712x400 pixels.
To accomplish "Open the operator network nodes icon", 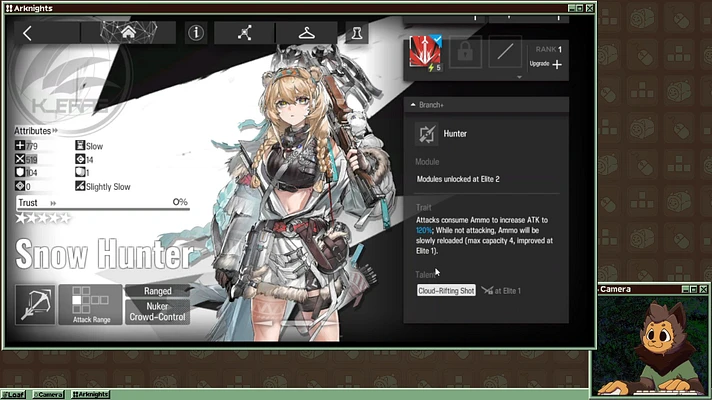I will [x=245, y=33].
